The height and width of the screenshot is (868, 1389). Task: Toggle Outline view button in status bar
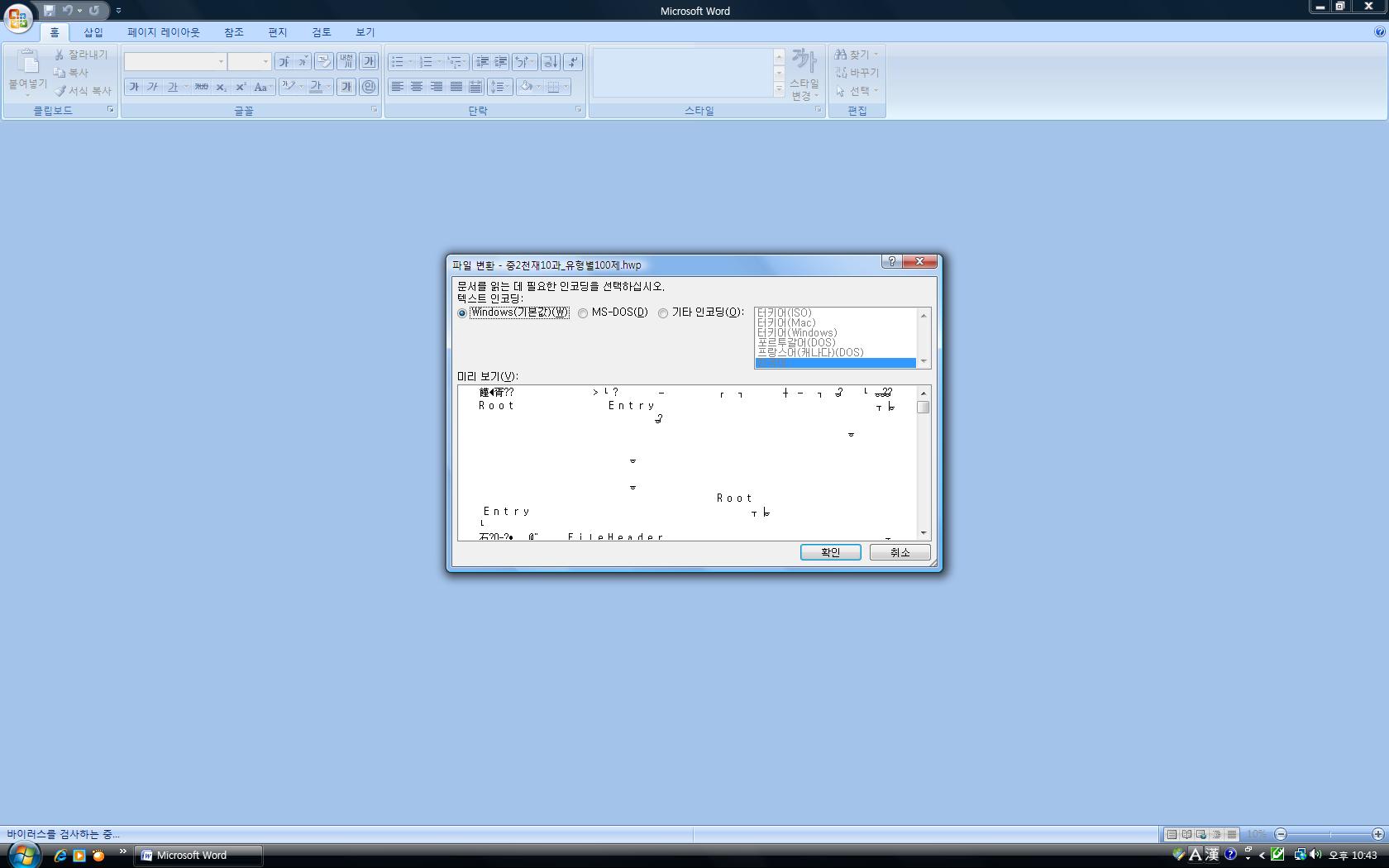pyautogui.click(x=1216, y=834)
